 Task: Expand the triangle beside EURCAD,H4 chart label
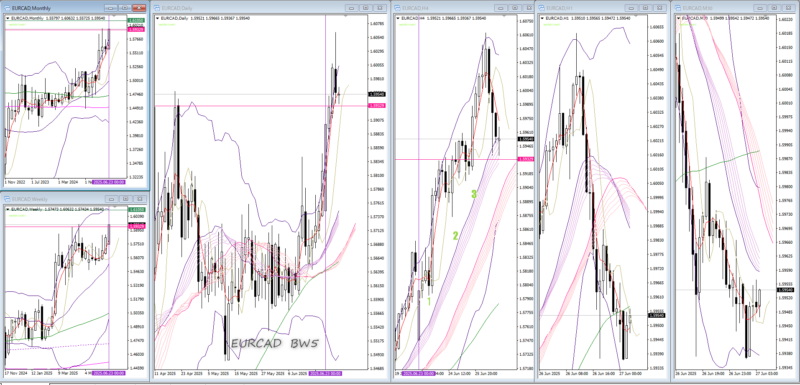tap(398, 18)
